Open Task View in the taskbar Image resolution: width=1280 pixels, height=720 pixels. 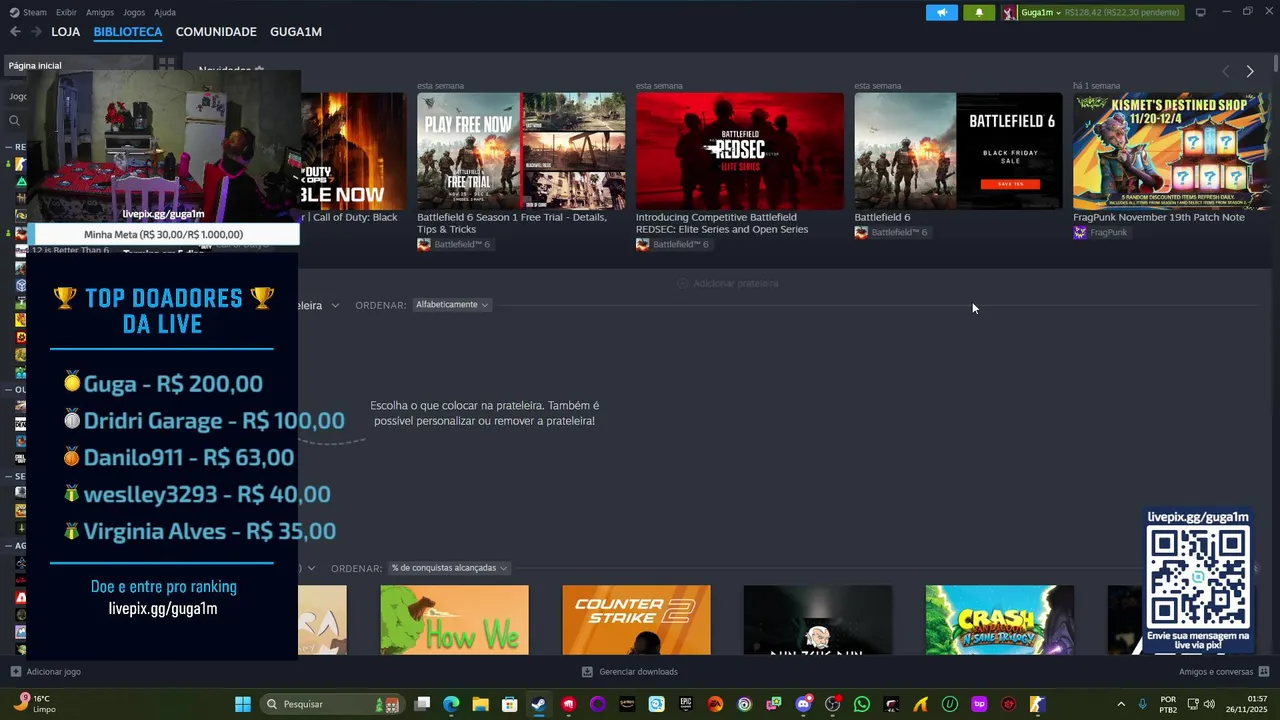[422, 704]
